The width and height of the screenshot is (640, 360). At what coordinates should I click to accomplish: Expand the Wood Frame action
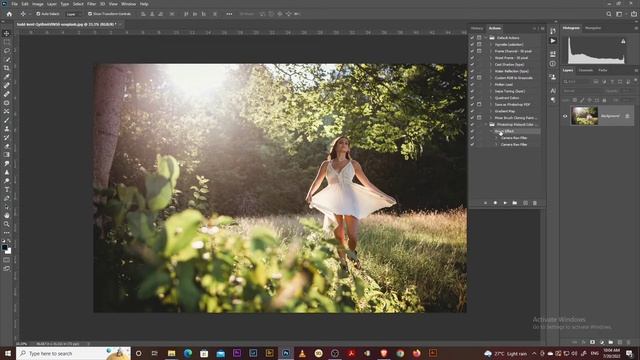[491, 58]
